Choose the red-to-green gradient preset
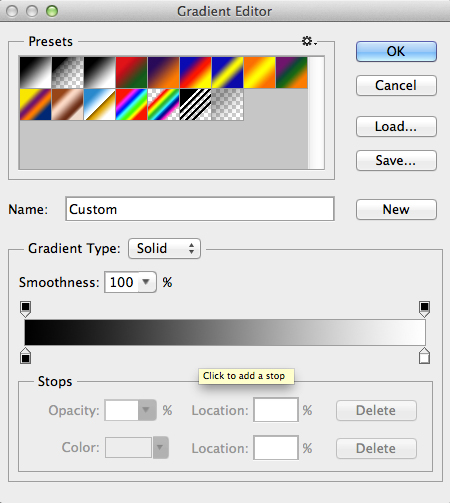 131,72
